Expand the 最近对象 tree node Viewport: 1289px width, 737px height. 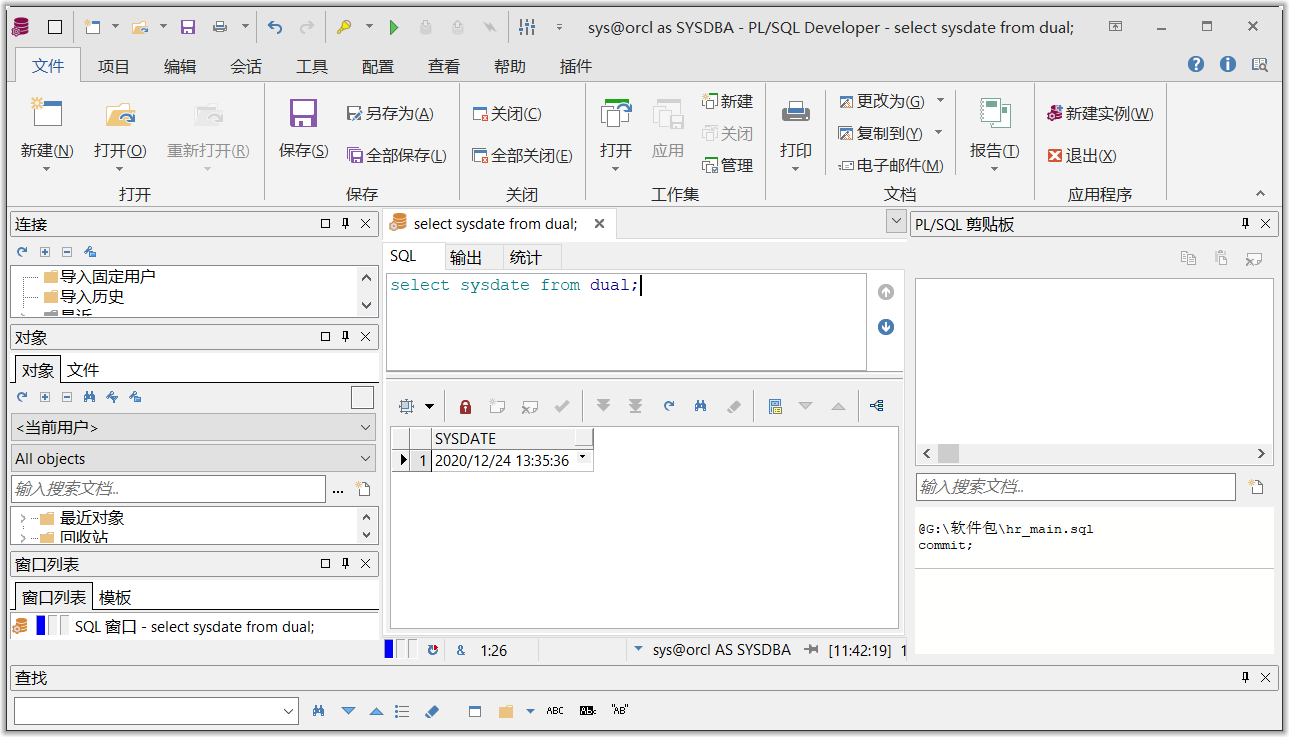[x=22, y=517]
